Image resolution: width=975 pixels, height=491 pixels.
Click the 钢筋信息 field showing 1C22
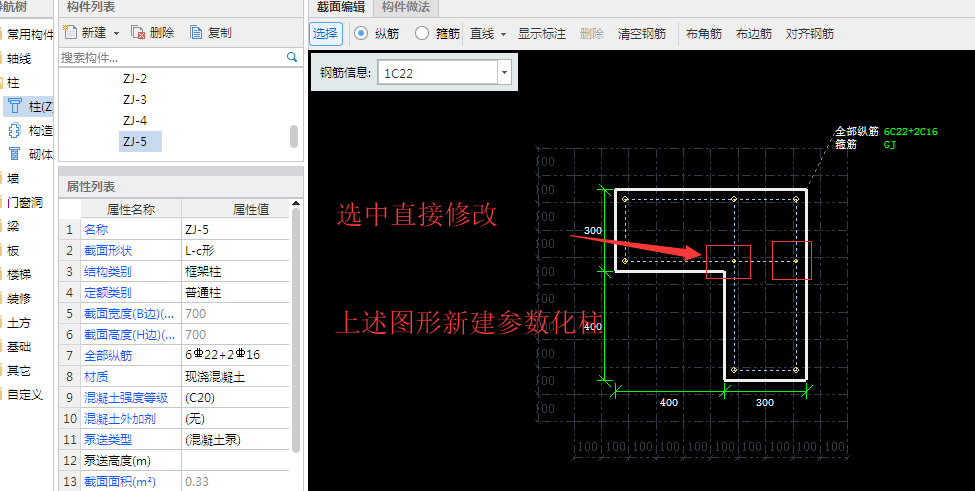point(437,73)
